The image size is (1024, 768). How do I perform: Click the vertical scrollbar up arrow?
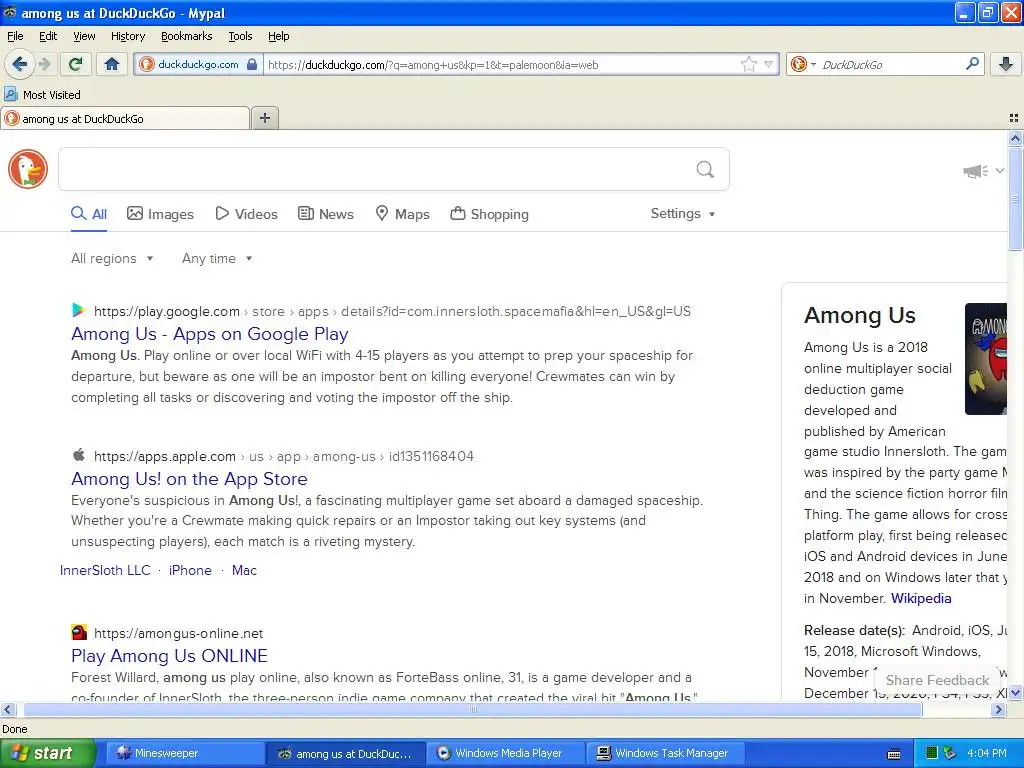pyautogui.click(x=1015, y=138)
